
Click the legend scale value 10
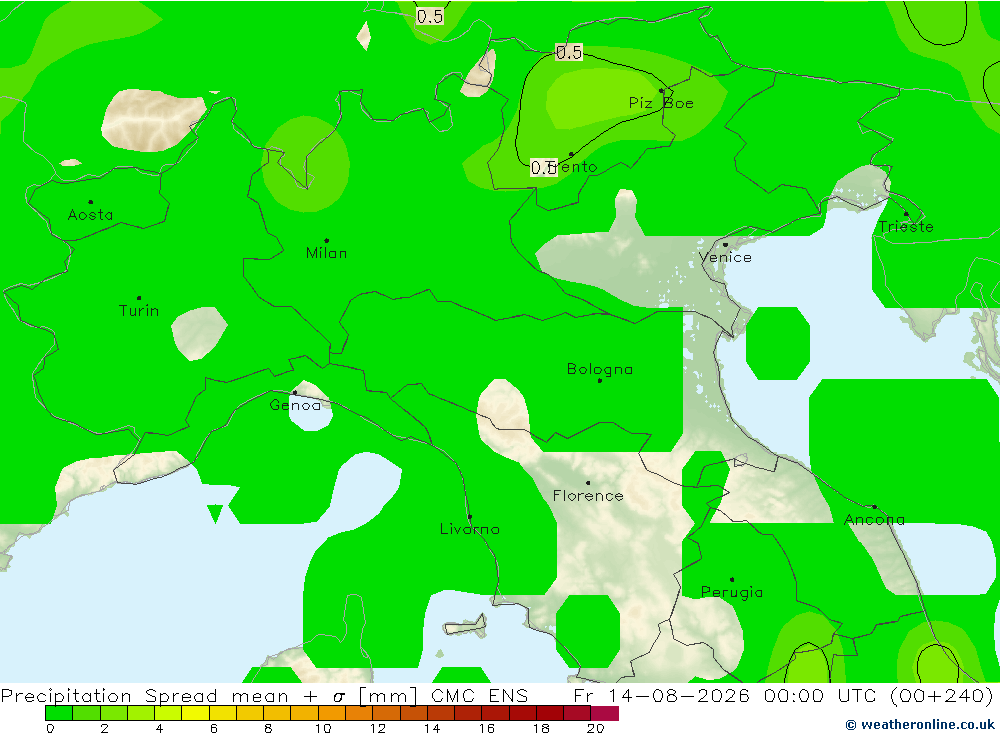pos(323,728)
